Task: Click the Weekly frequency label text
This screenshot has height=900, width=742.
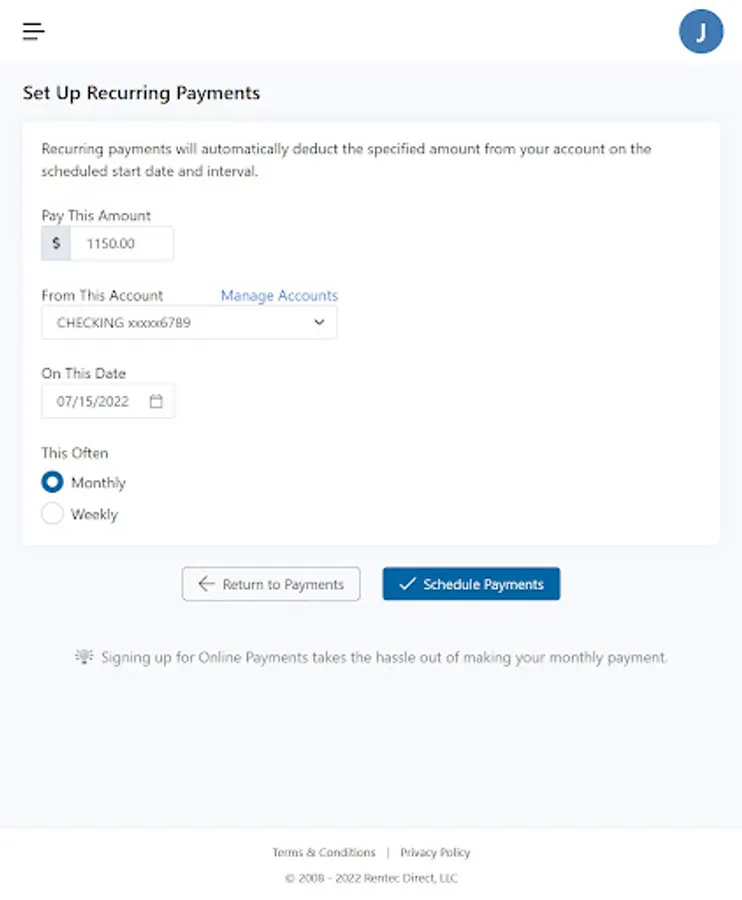Action: click(94, 514)
